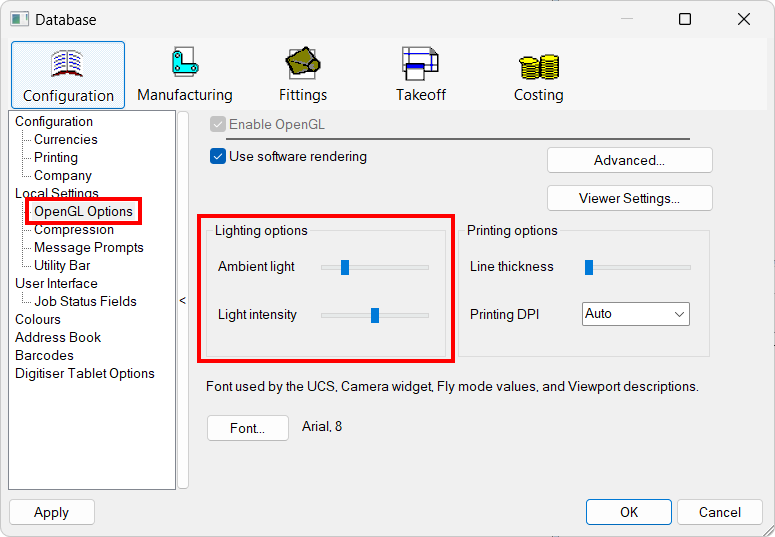Collapse the left tree panel arrow
Screen dimensions: 775x537
183,300
